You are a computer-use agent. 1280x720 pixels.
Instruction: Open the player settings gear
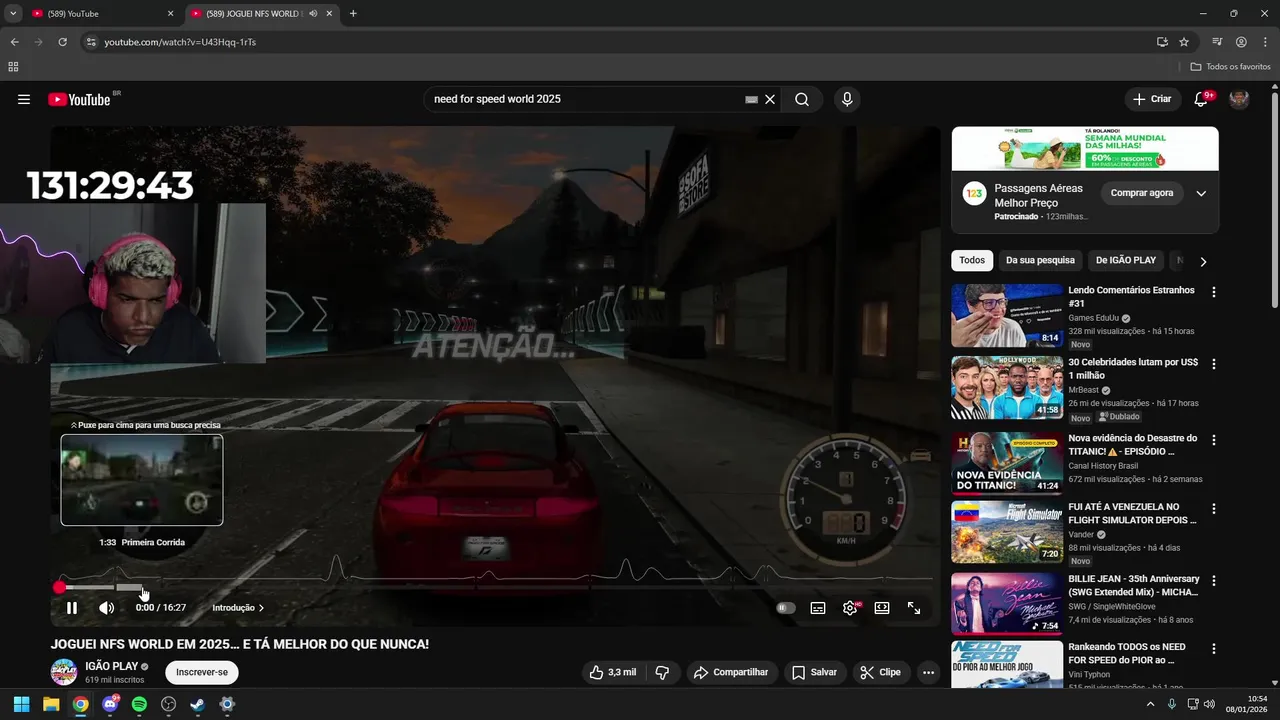850,608
